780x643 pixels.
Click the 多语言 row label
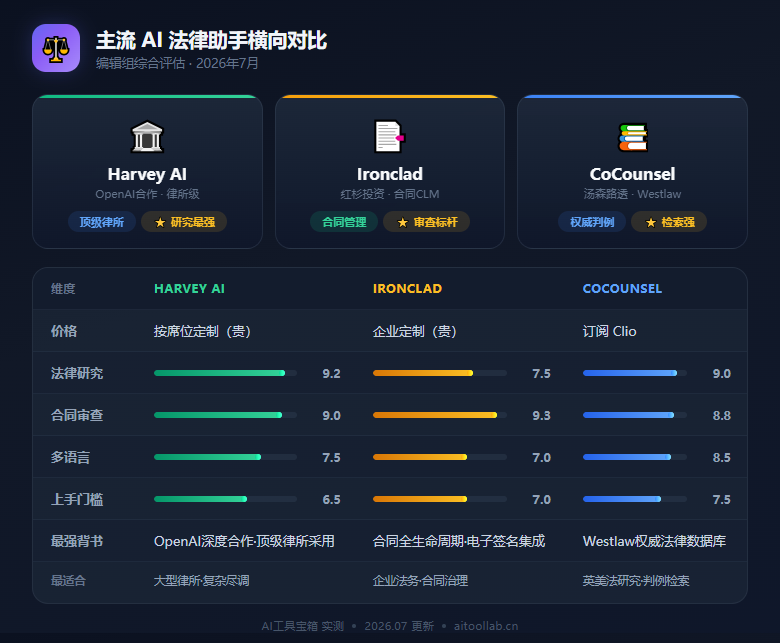click(70, 457)
